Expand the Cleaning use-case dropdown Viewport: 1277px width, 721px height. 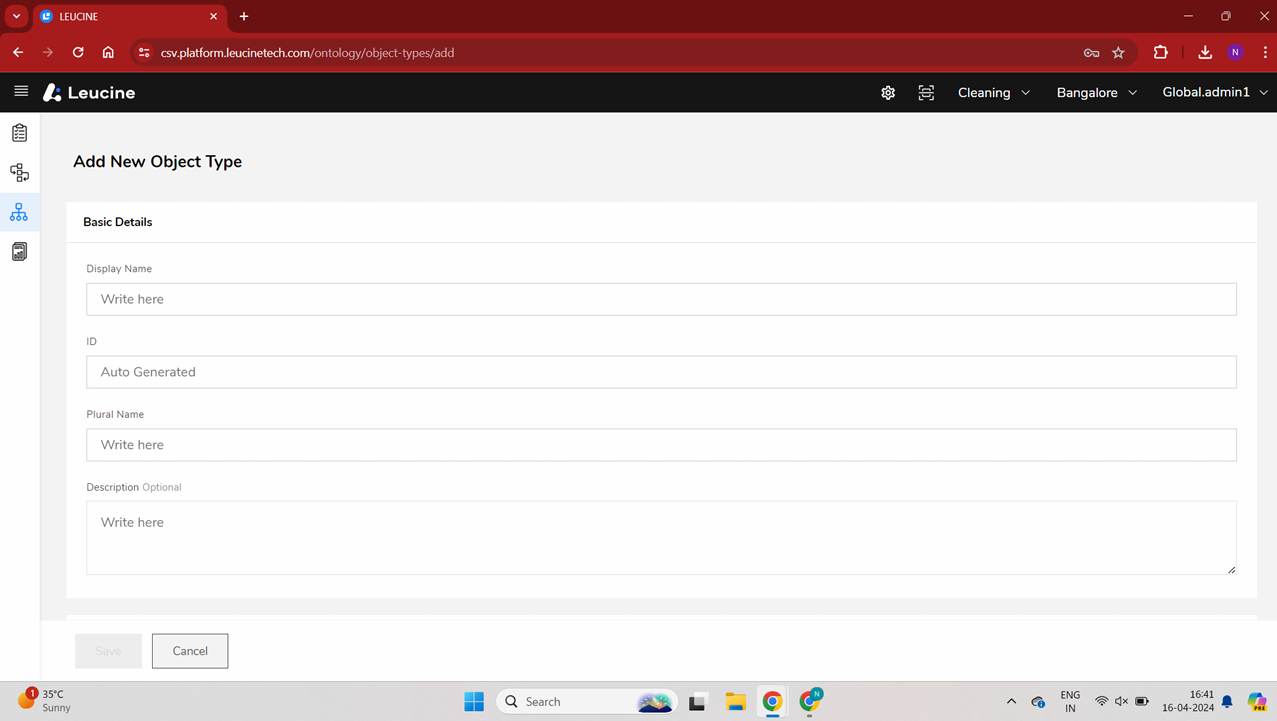tap(993, 93)
